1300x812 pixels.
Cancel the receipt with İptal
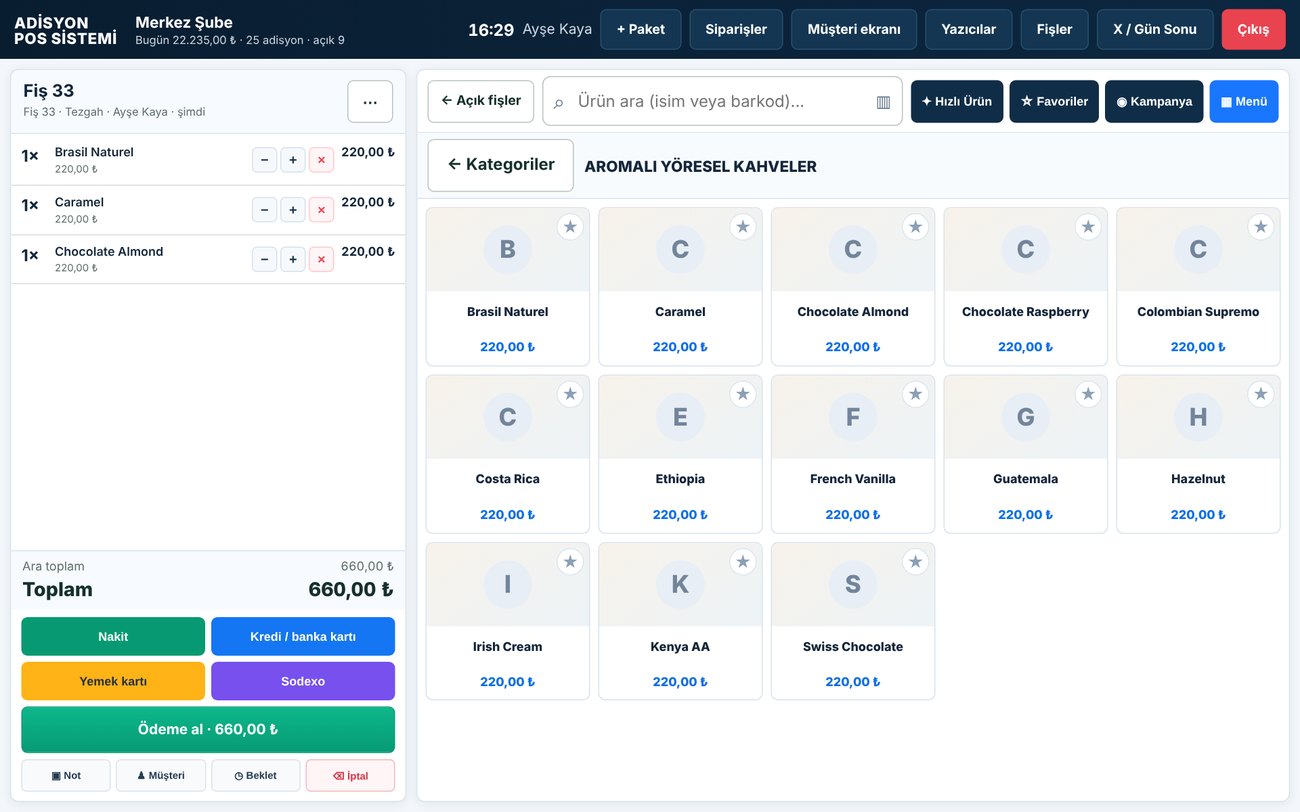pyautogui.click(x=350, y=776)
